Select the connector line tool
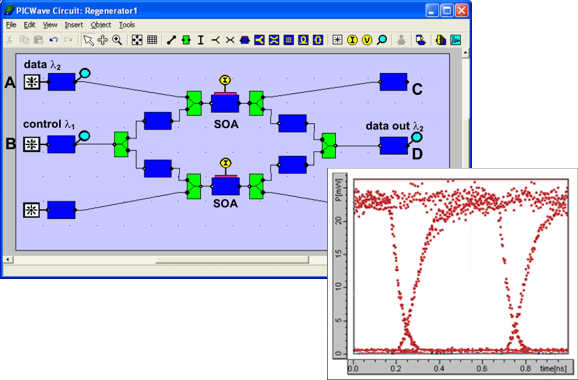Screen dimensions: 578x380 click(171, 40)
